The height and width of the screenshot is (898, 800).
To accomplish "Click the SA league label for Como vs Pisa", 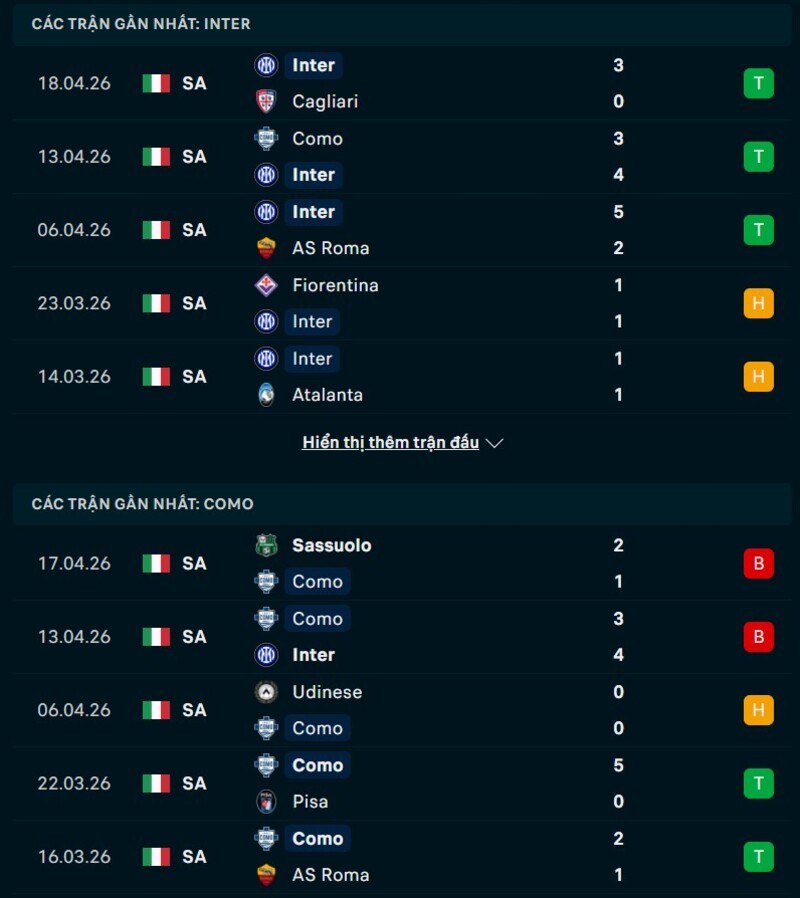I will (196, 783).
